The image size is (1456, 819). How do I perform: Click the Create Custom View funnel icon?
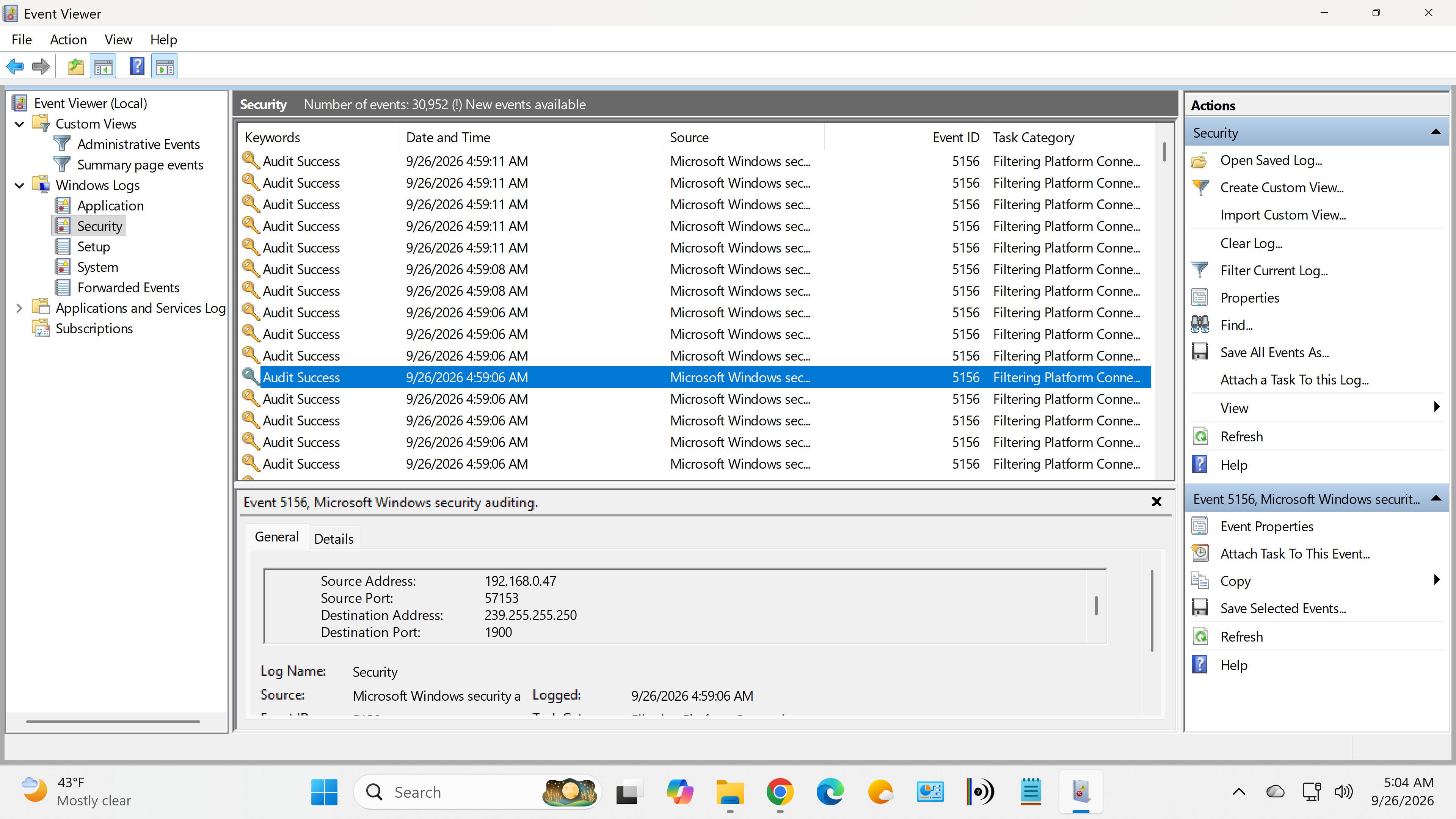1200,187
